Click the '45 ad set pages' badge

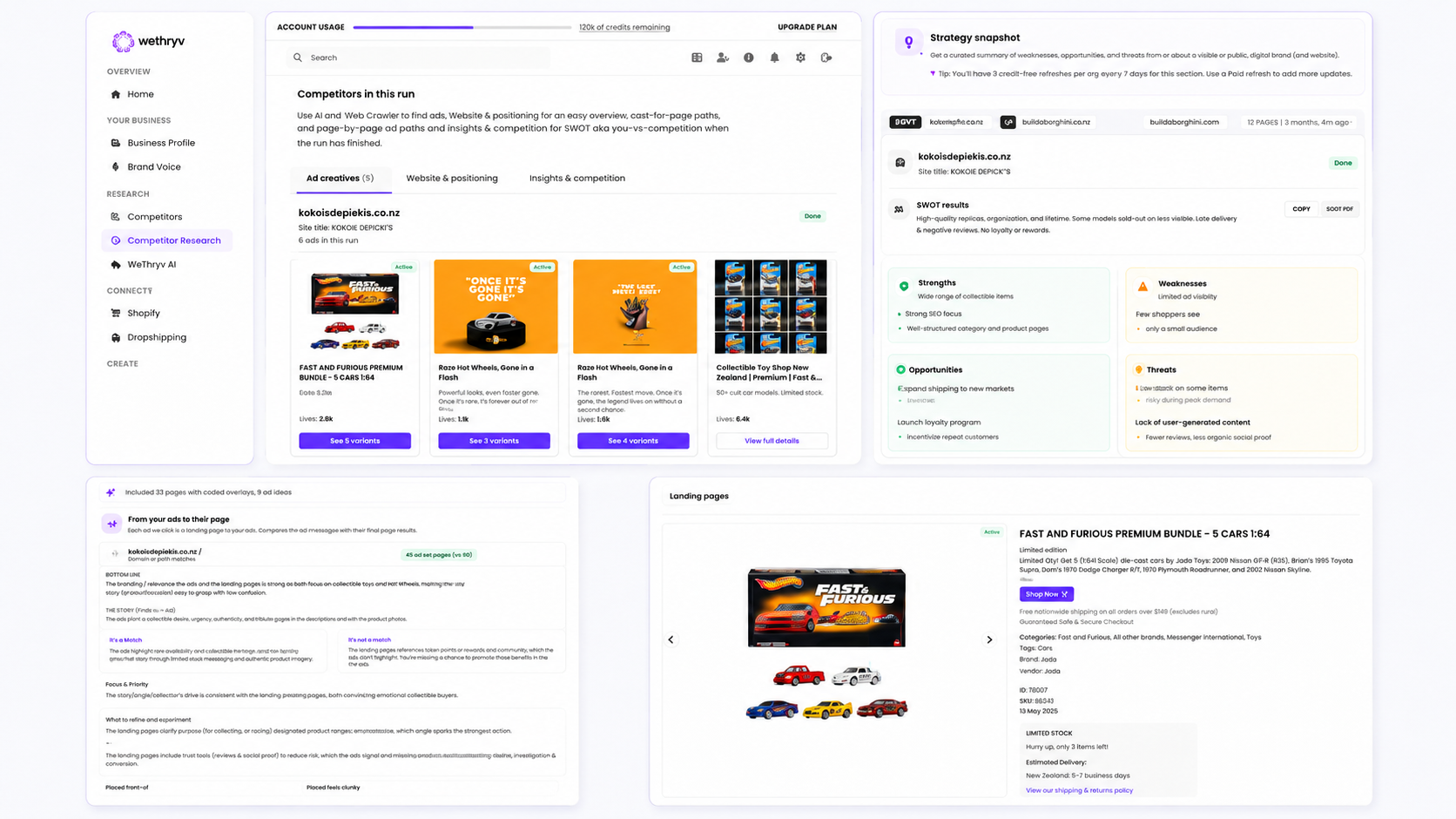pyautogui.click(x=439, y=555)
